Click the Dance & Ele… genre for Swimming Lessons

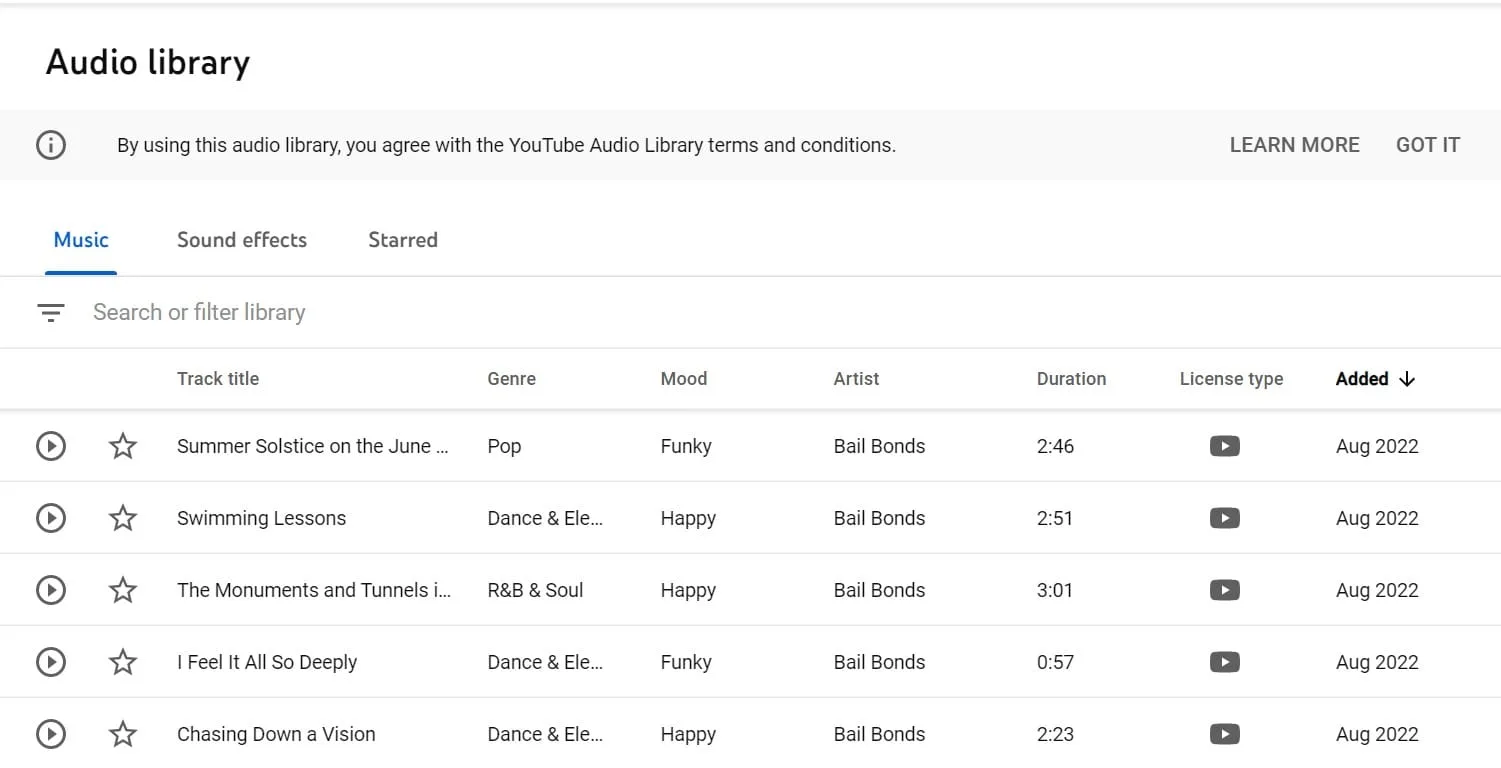[x=545, y=518]
